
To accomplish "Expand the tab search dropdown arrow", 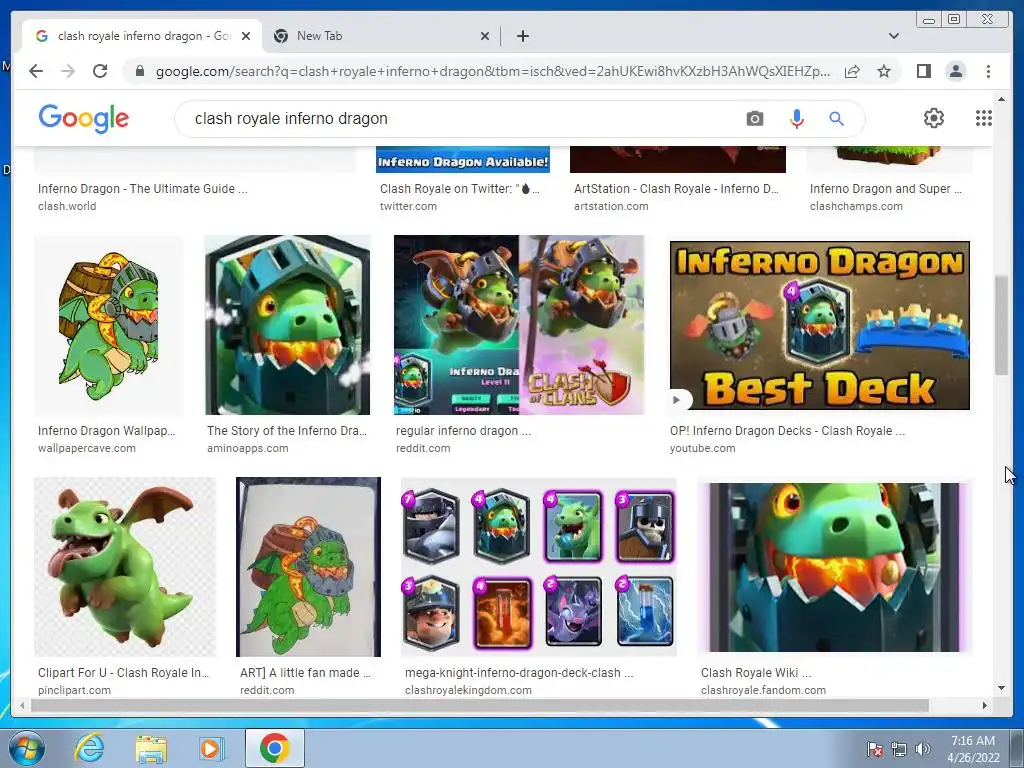I will tap(894, 36).
